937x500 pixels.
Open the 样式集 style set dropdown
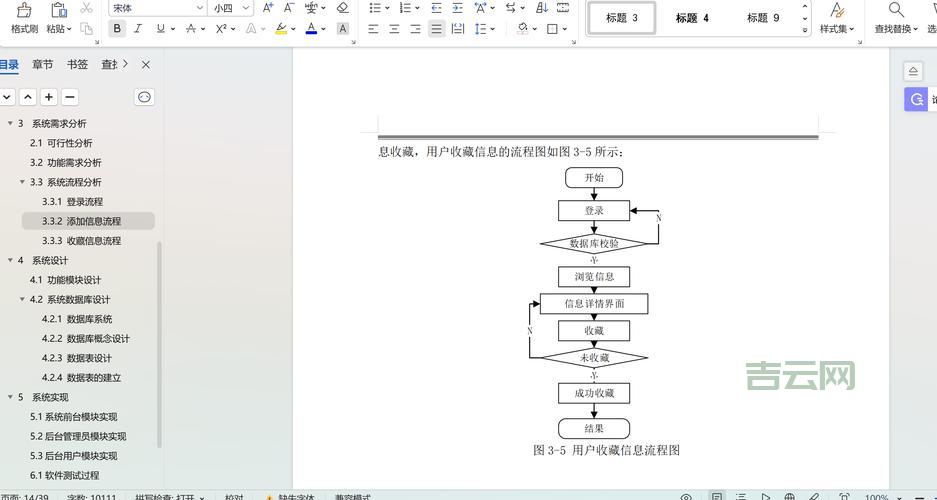click(x=837, y=29)
